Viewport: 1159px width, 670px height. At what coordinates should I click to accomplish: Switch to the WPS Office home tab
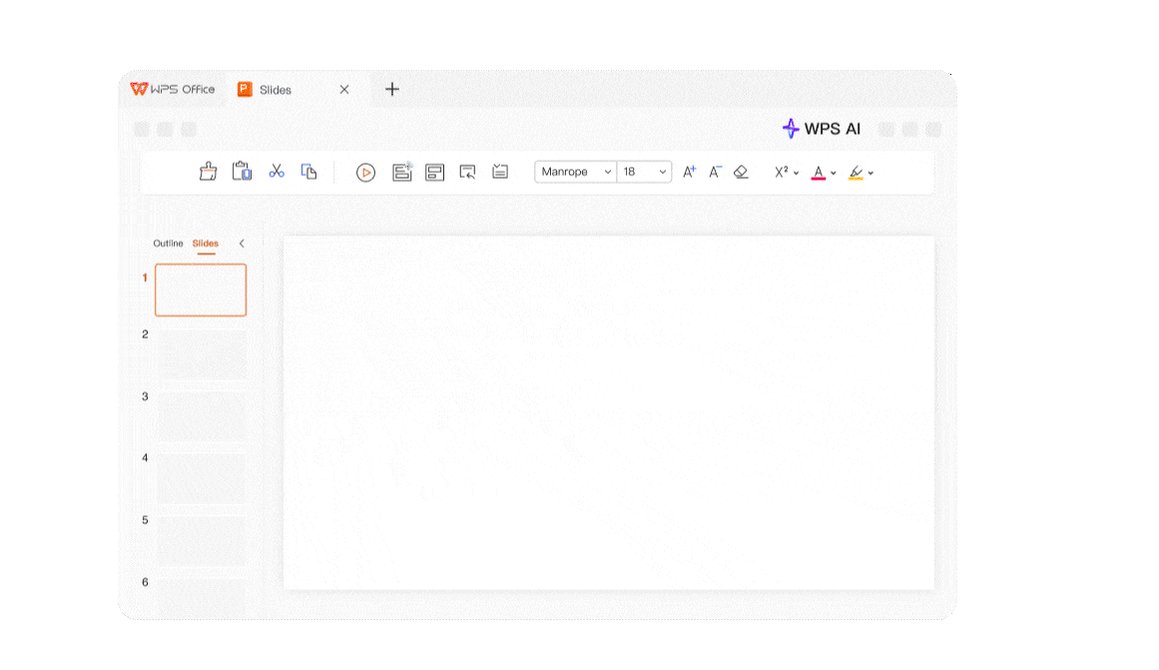coord(172,89)
